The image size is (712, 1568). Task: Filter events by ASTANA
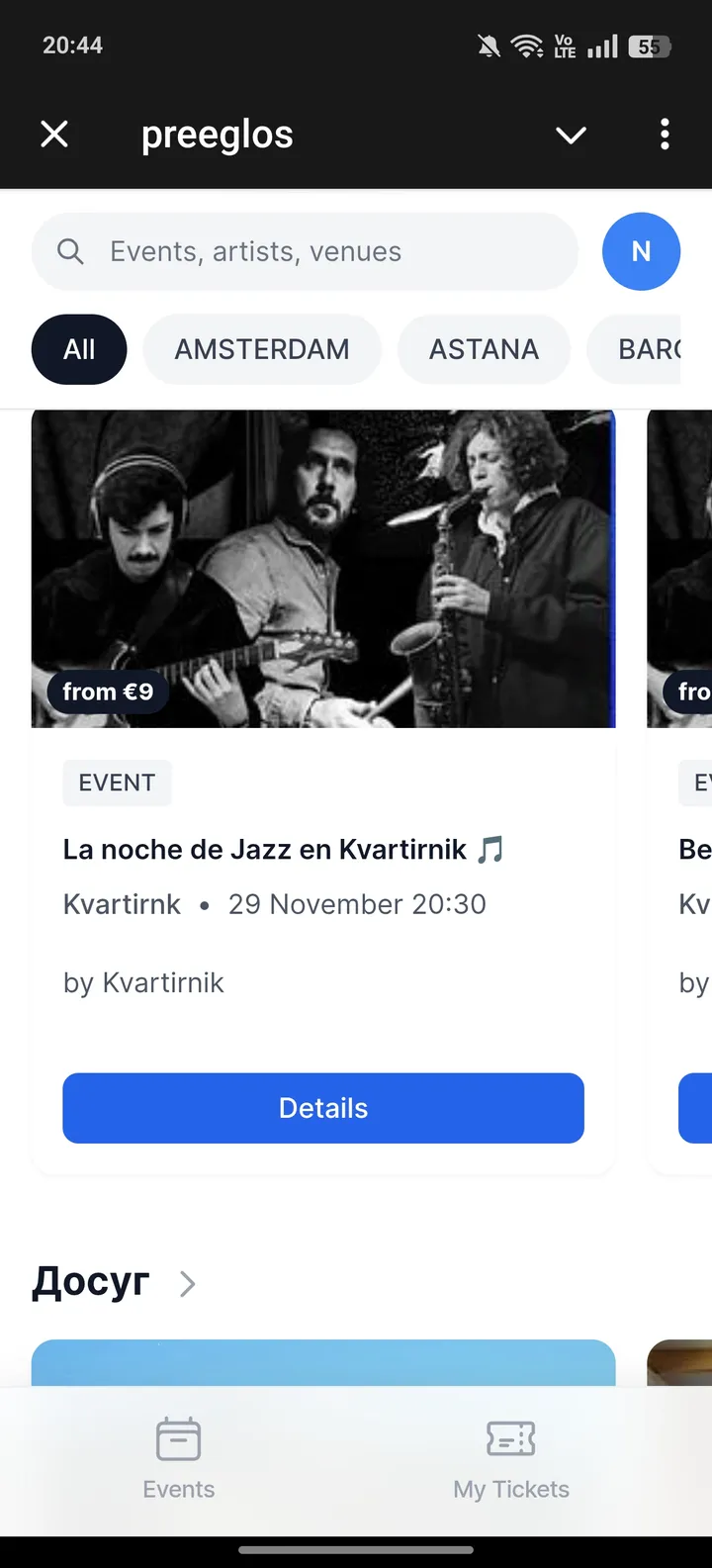[484, 349]
